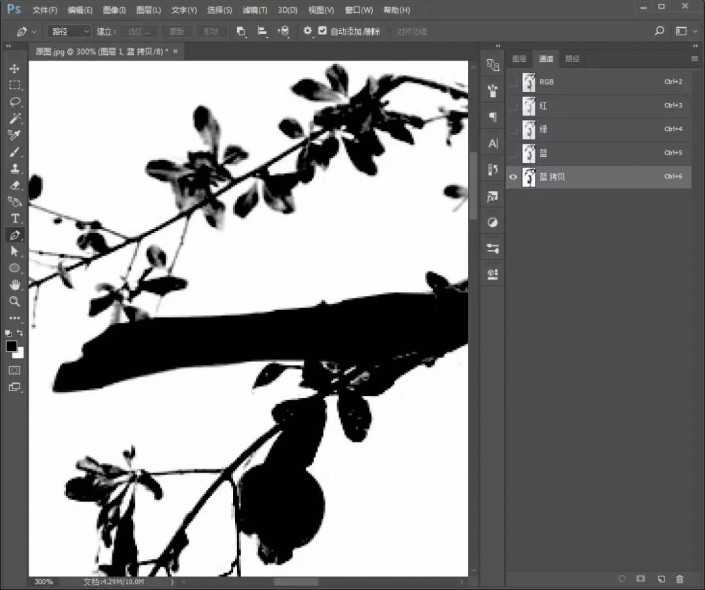The image size is (705, 590).
Task: Delete current channel with trash icon
Action: (x=680, y=579)
